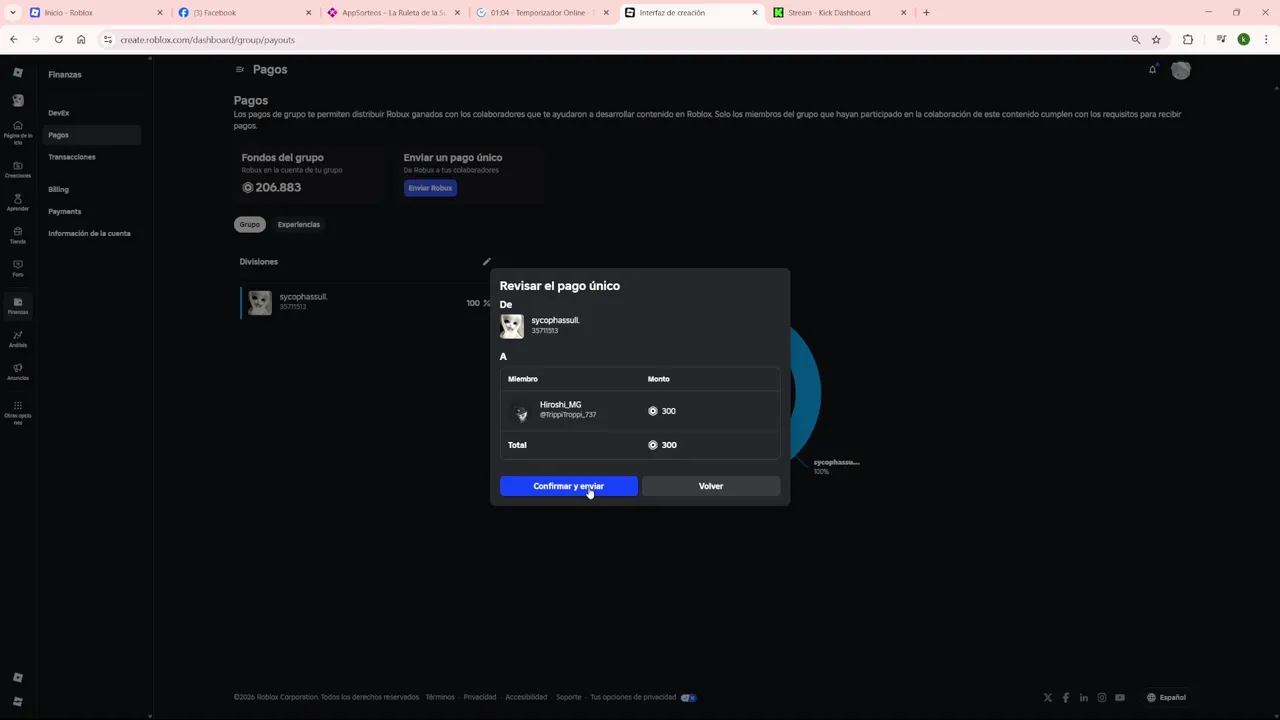Click the Enviar Robux button

point(430,188)
